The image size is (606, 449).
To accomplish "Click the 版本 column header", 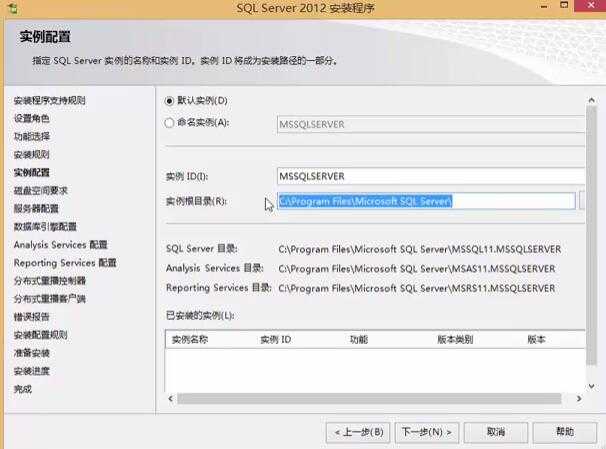I will pos(536,340).
